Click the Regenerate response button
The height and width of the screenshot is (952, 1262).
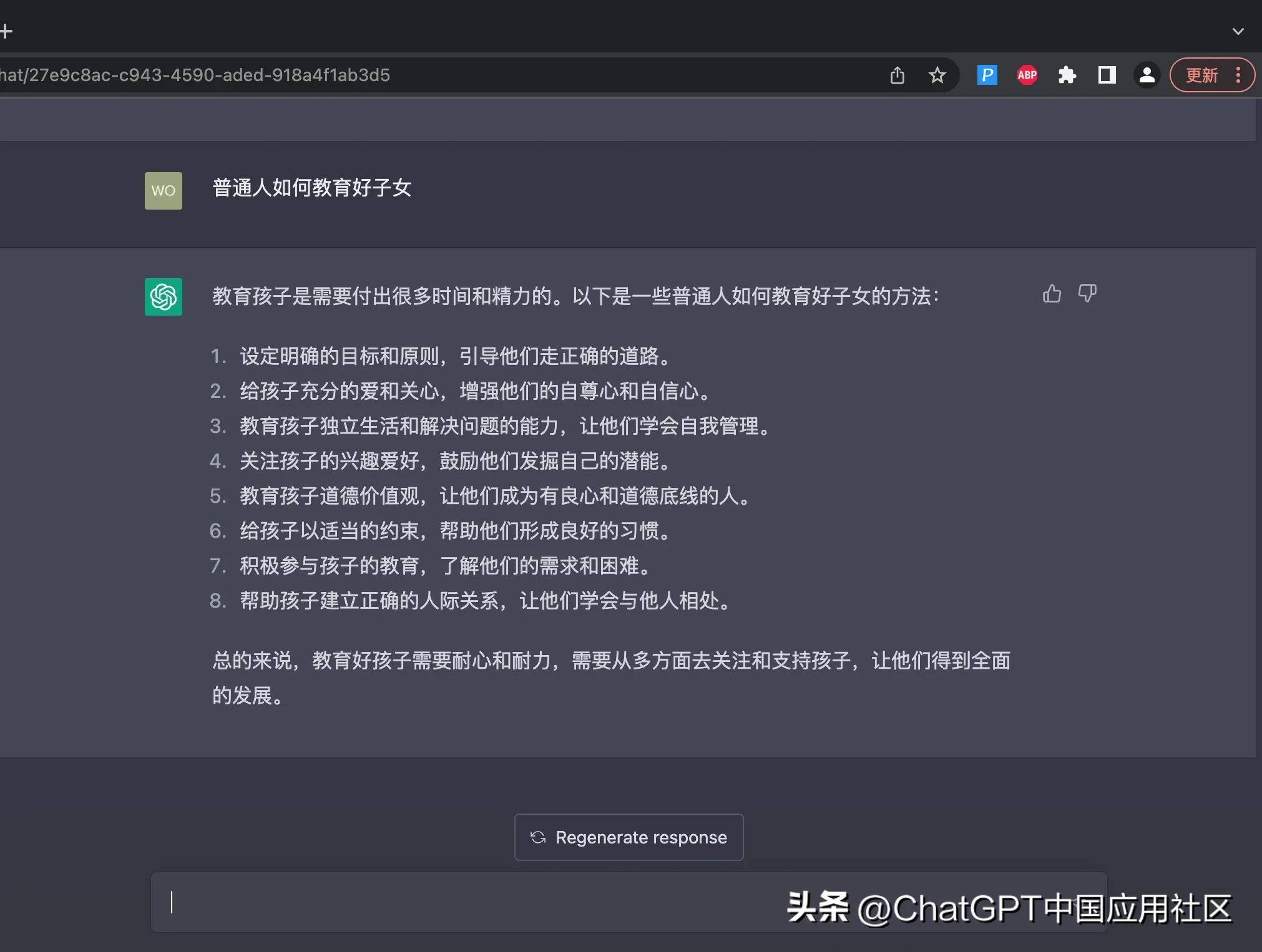[628, 838]
